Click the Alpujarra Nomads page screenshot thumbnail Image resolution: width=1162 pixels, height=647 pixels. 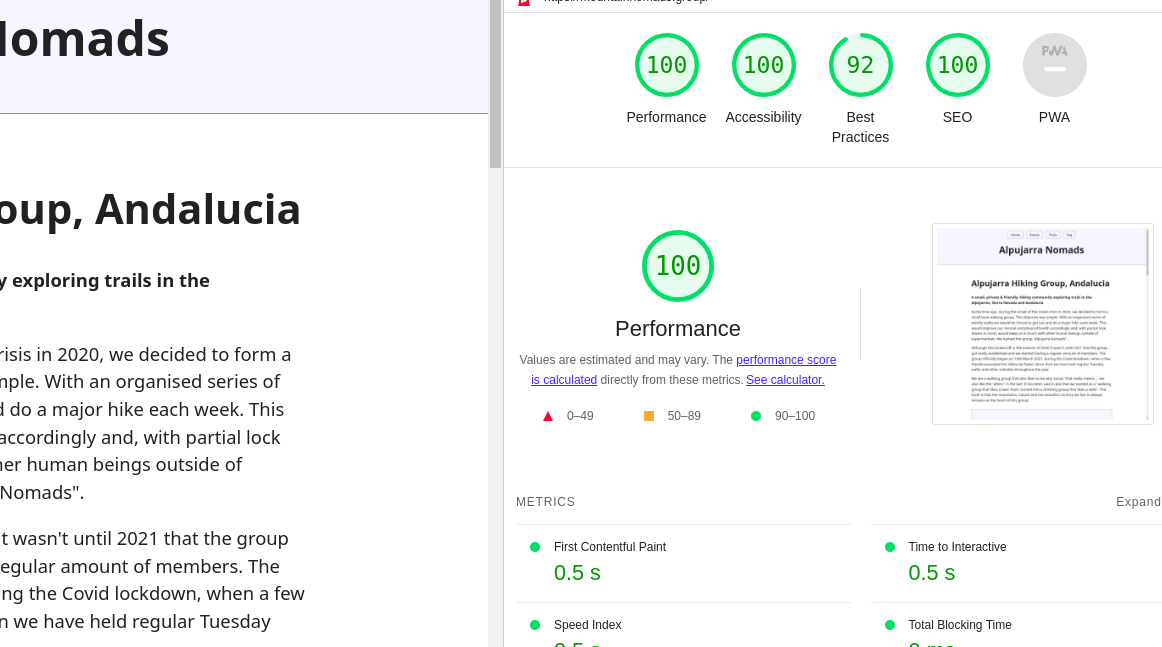[x=1042, y=323]
